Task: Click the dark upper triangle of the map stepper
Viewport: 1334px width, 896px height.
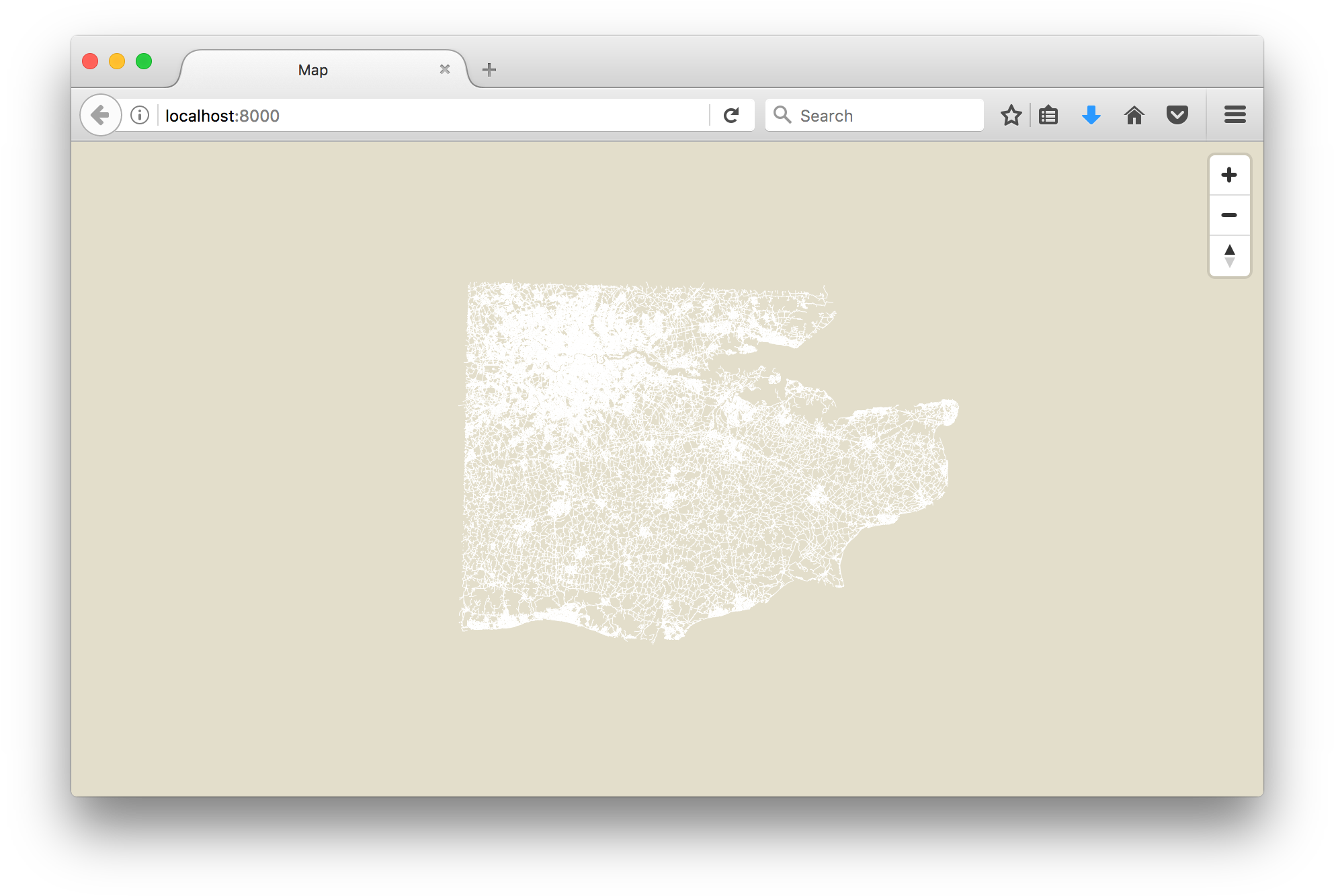Action: tap(1229, 250)
